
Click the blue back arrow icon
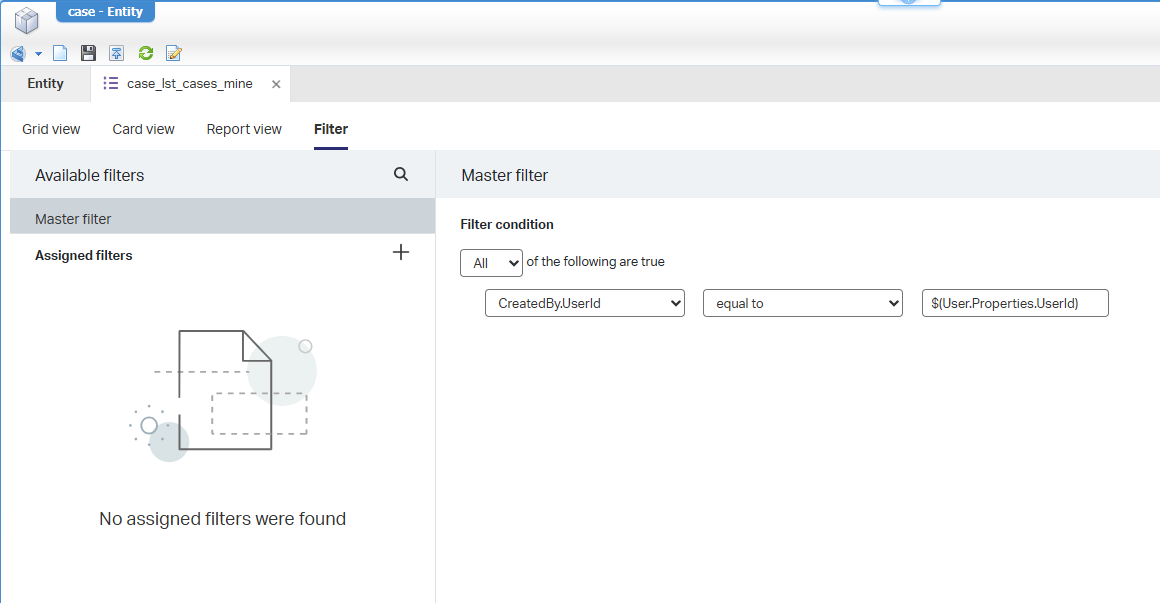coord(18,53)
